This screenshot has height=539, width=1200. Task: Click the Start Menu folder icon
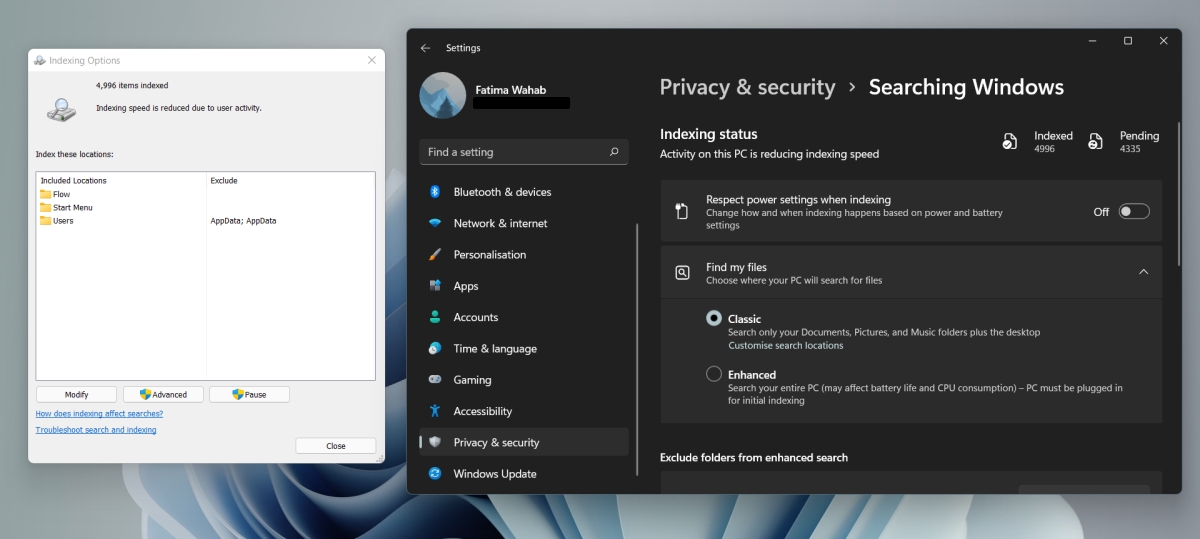pos(45,207)
